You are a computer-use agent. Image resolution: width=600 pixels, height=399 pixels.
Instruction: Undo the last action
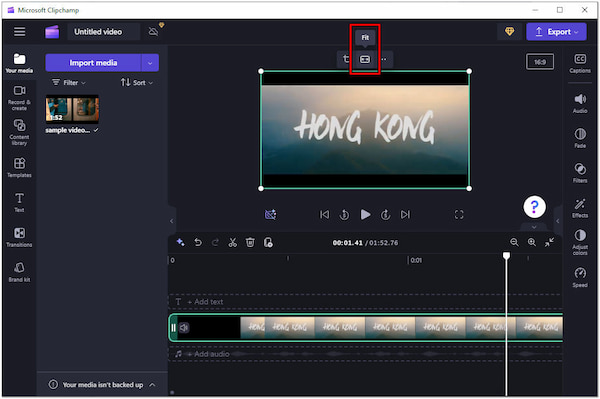pos(198,242)
